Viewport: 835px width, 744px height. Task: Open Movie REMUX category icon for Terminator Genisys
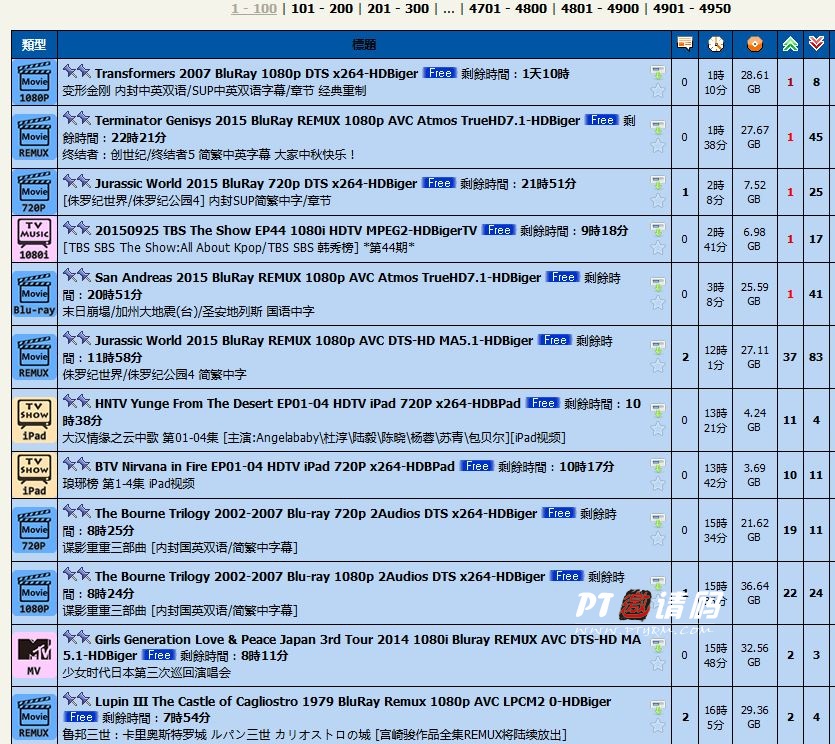34,137
